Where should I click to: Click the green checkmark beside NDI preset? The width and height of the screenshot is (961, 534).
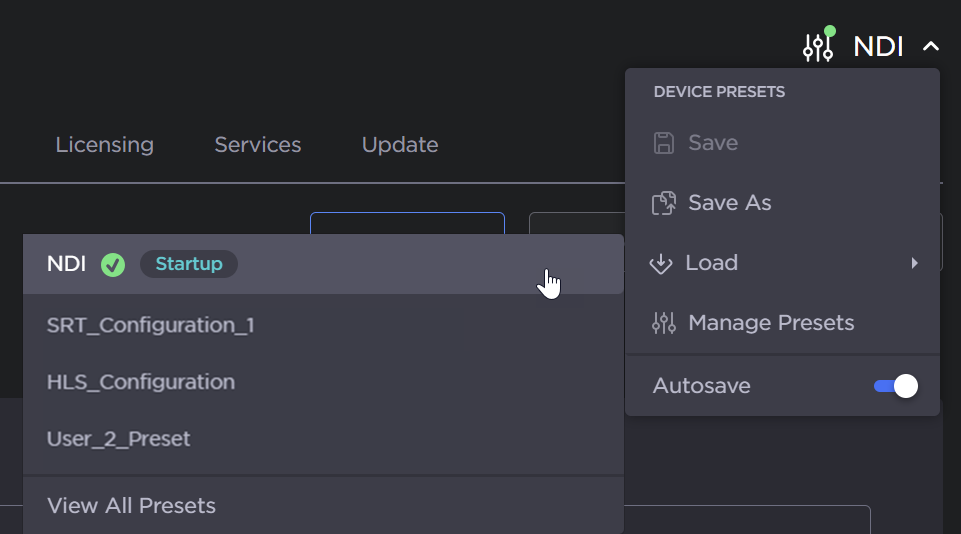[x=113, y=265]
